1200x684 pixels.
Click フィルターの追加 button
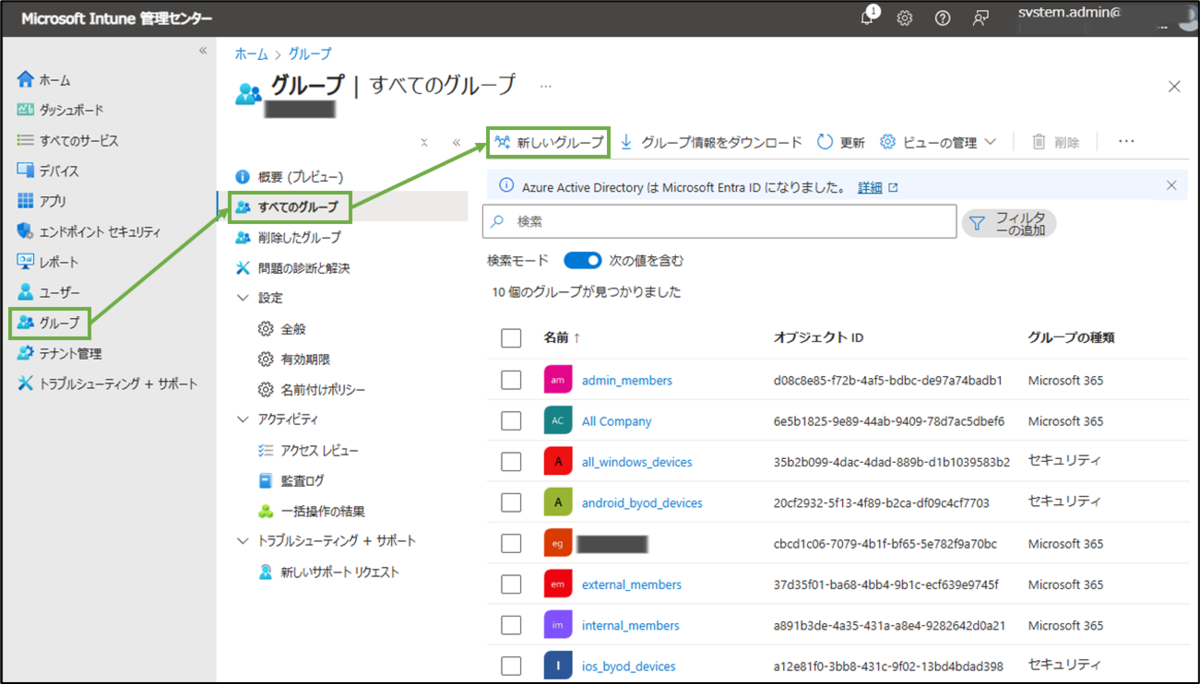tap(1009, 224)
